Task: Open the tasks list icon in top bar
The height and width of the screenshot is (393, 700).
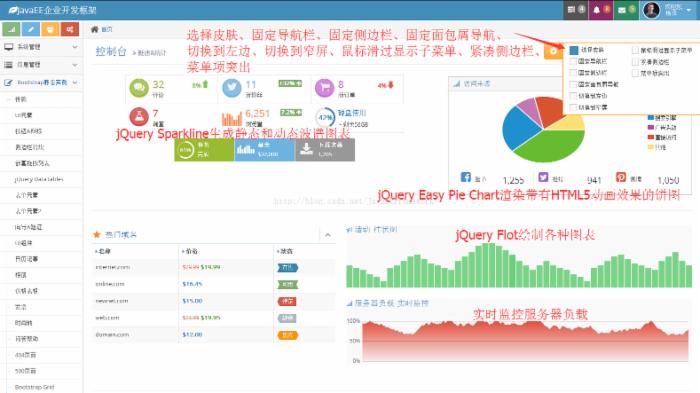Action: click(x=571, y=9)
